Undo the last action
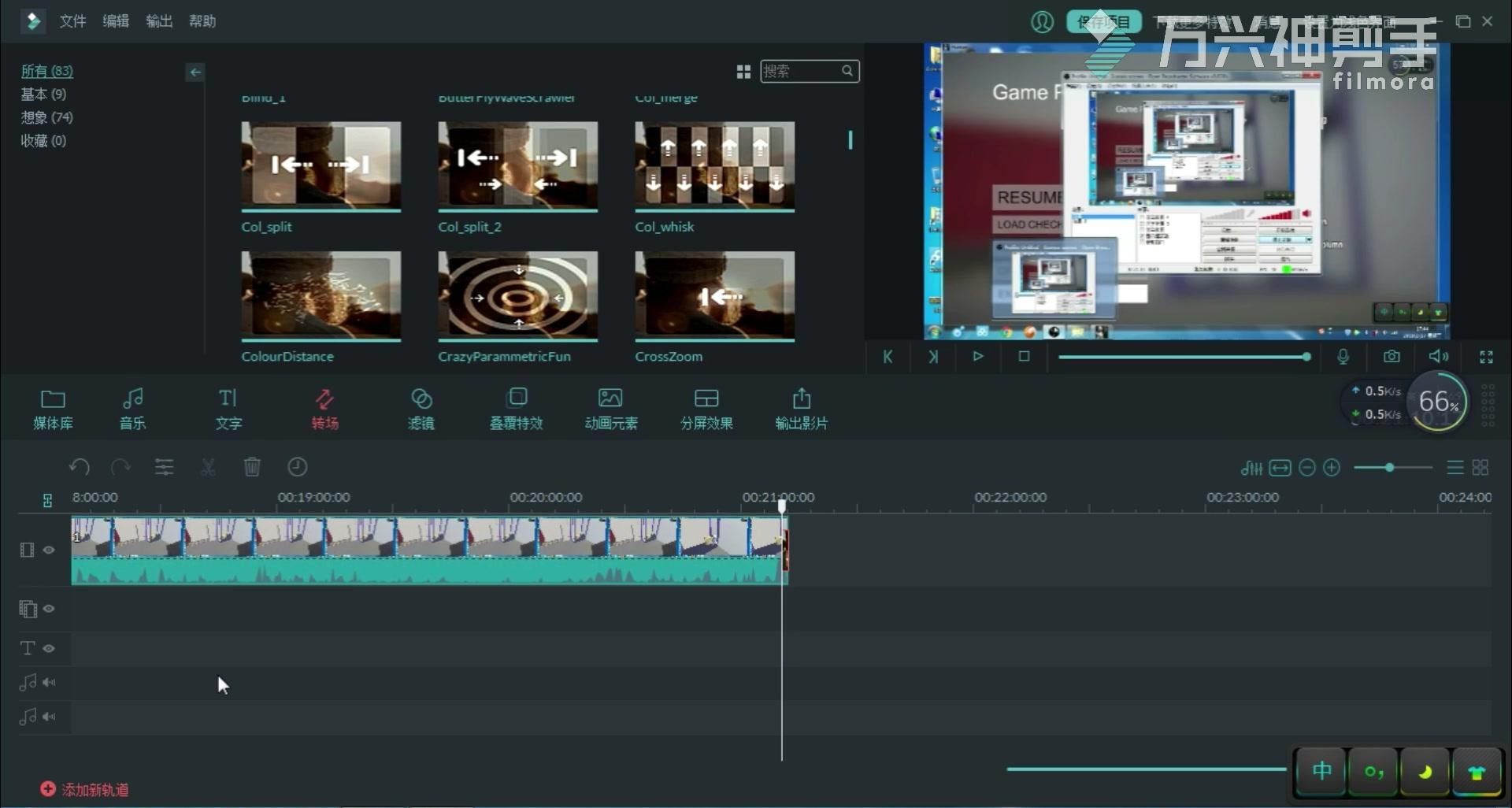Screen dimensions: 1512x808 coord(79,467)
